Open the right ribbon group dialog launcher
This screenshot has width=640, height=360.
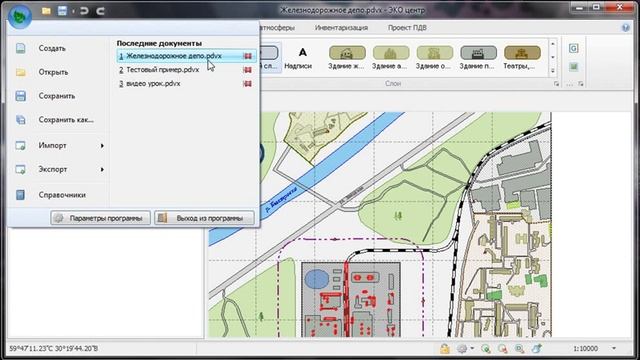pos(580,84)
